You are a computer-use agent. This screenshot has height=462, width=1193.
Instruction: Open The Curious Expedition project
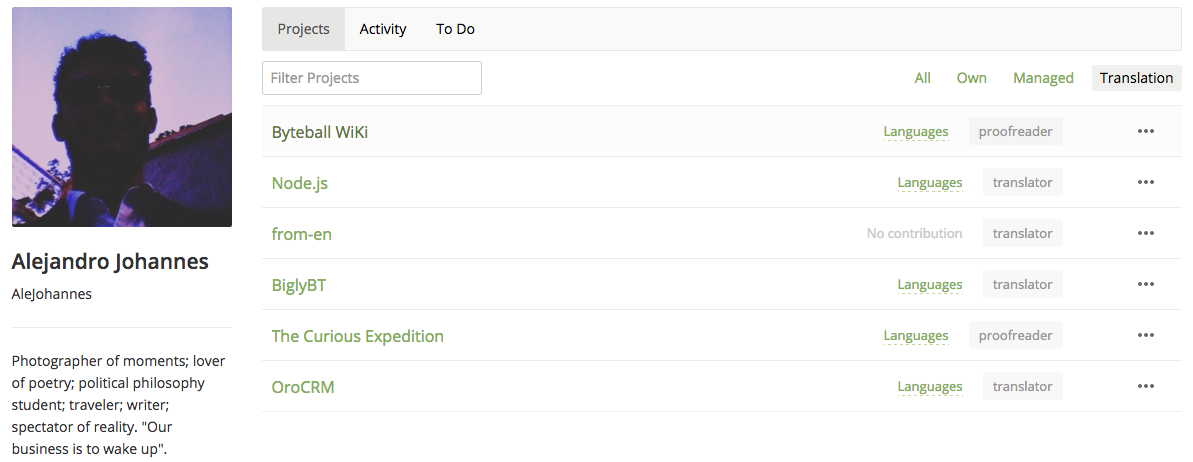(357, 336)
